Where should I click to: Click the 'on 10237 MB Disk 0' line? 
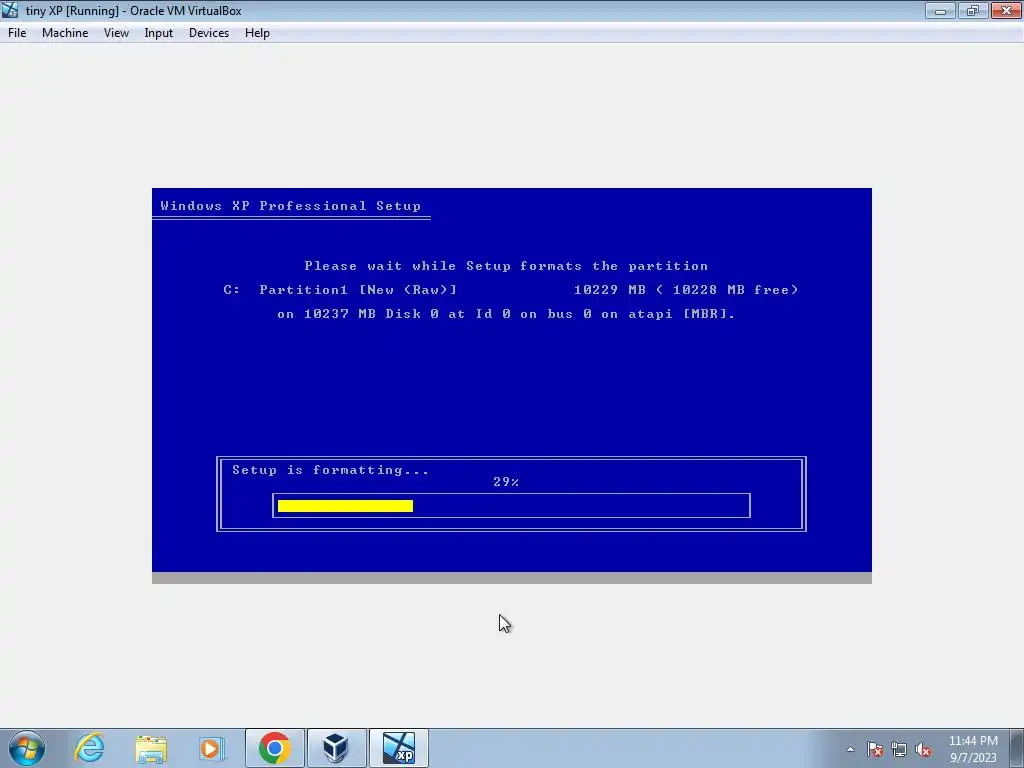(506, 314)
